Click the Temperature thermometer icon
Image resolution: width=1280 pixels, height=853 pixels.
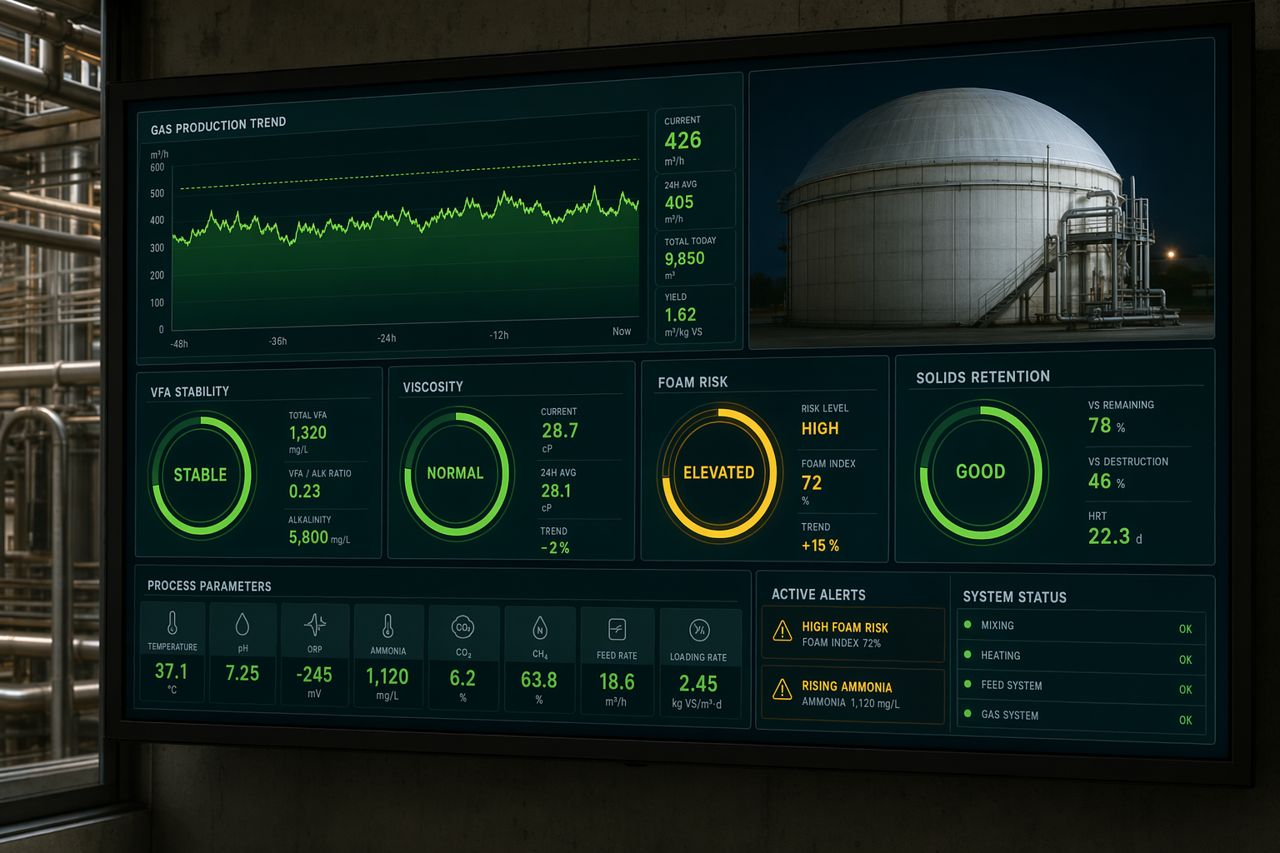(x=172, y=623)
